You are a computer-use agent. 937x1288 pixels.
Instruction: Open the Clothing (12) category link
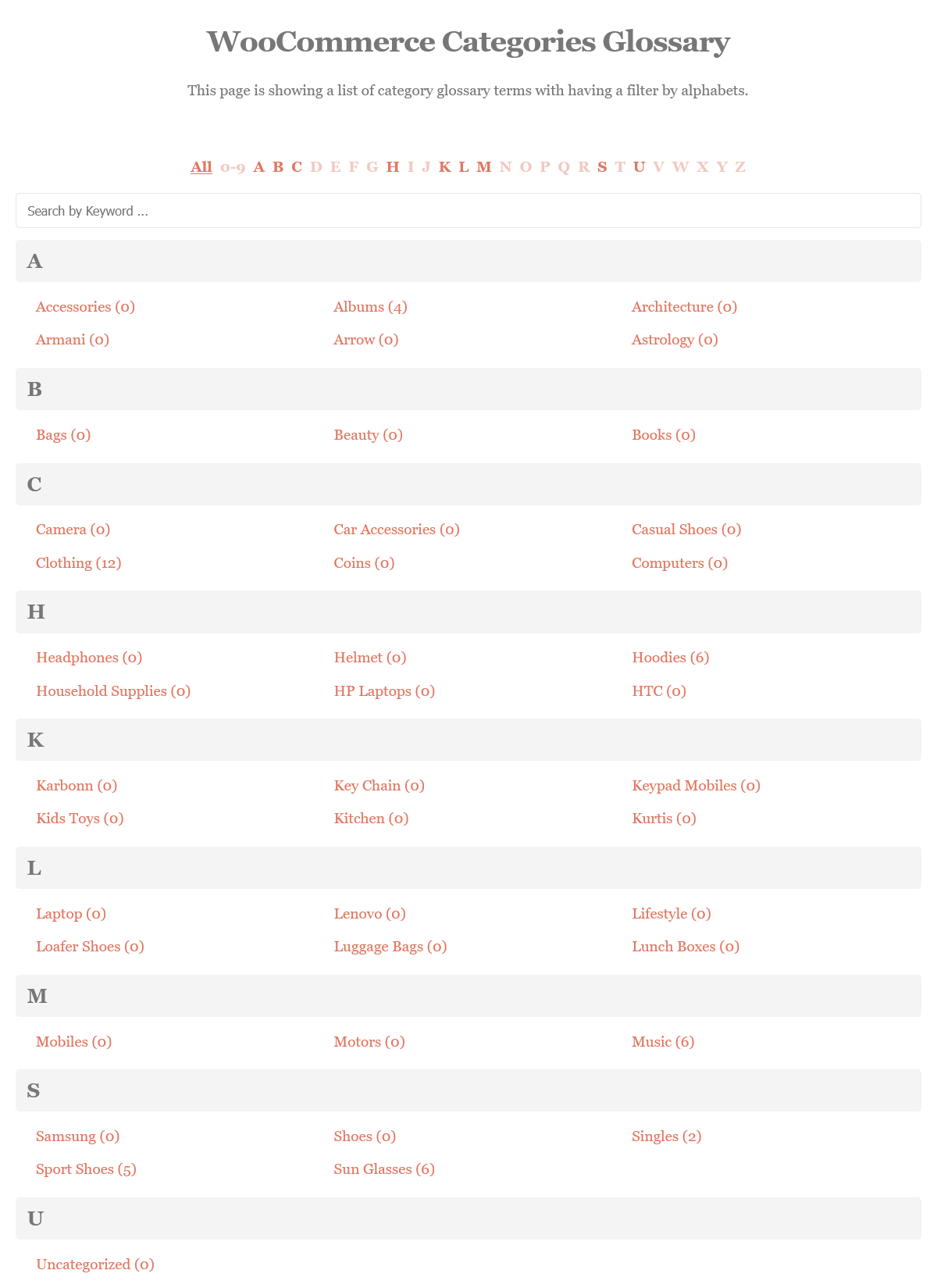tap(78, 563)
